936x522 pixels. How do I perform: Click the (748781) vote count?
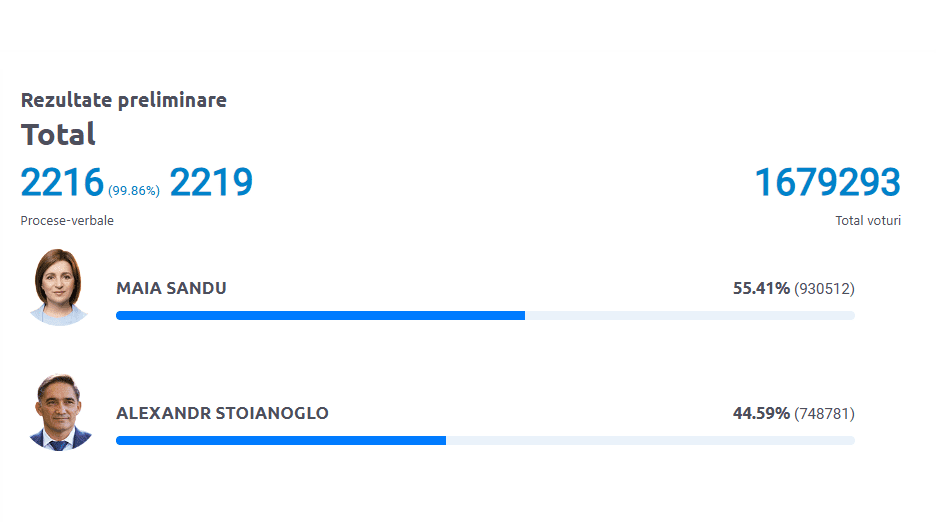824,413
